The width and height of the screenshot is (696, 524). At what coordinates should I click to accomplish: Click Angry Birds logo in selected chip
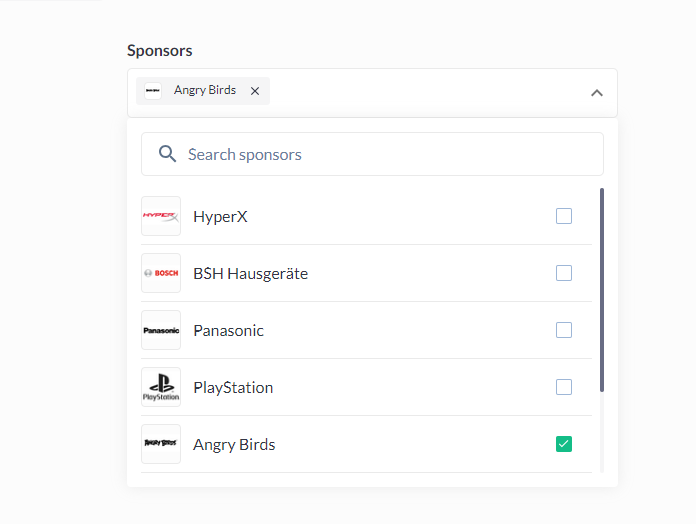click(x=153, y=91)
